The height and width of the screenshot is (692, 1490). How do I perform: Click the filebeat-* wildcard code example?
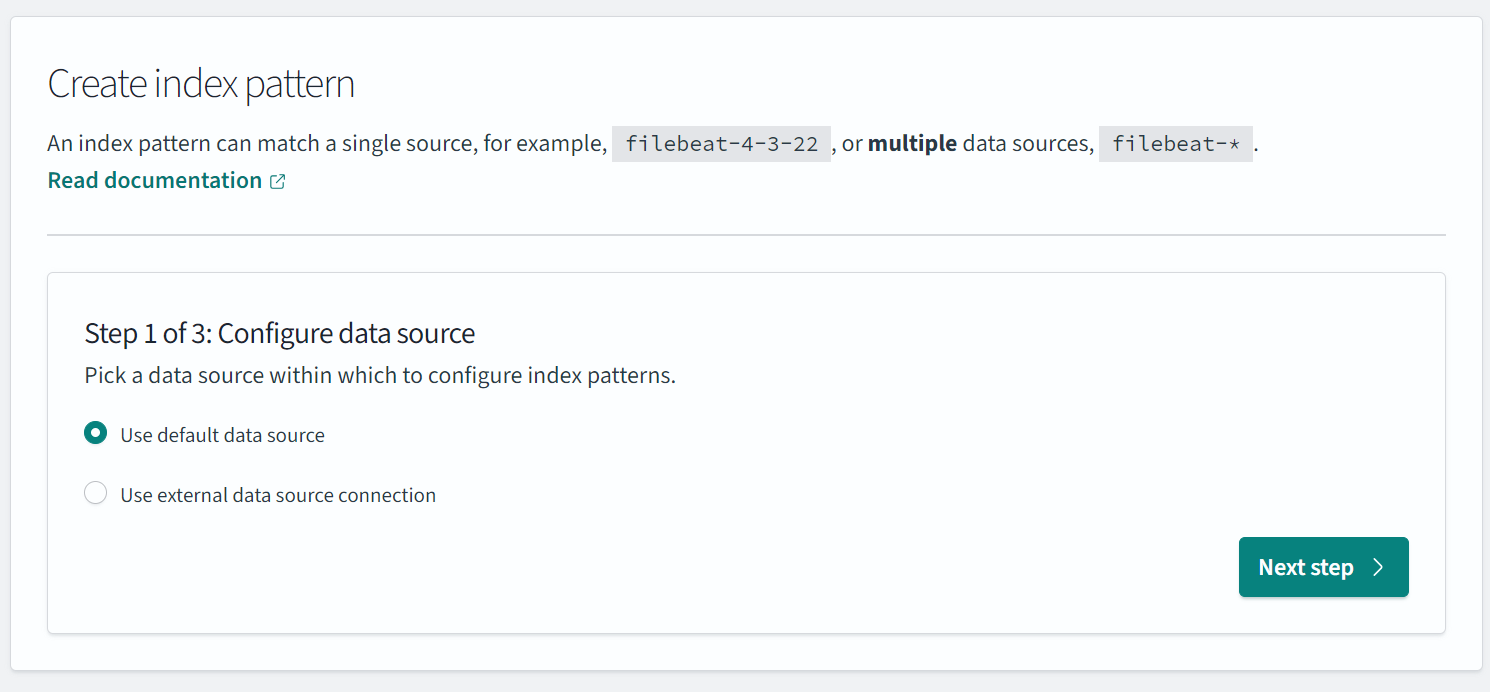1175,145
